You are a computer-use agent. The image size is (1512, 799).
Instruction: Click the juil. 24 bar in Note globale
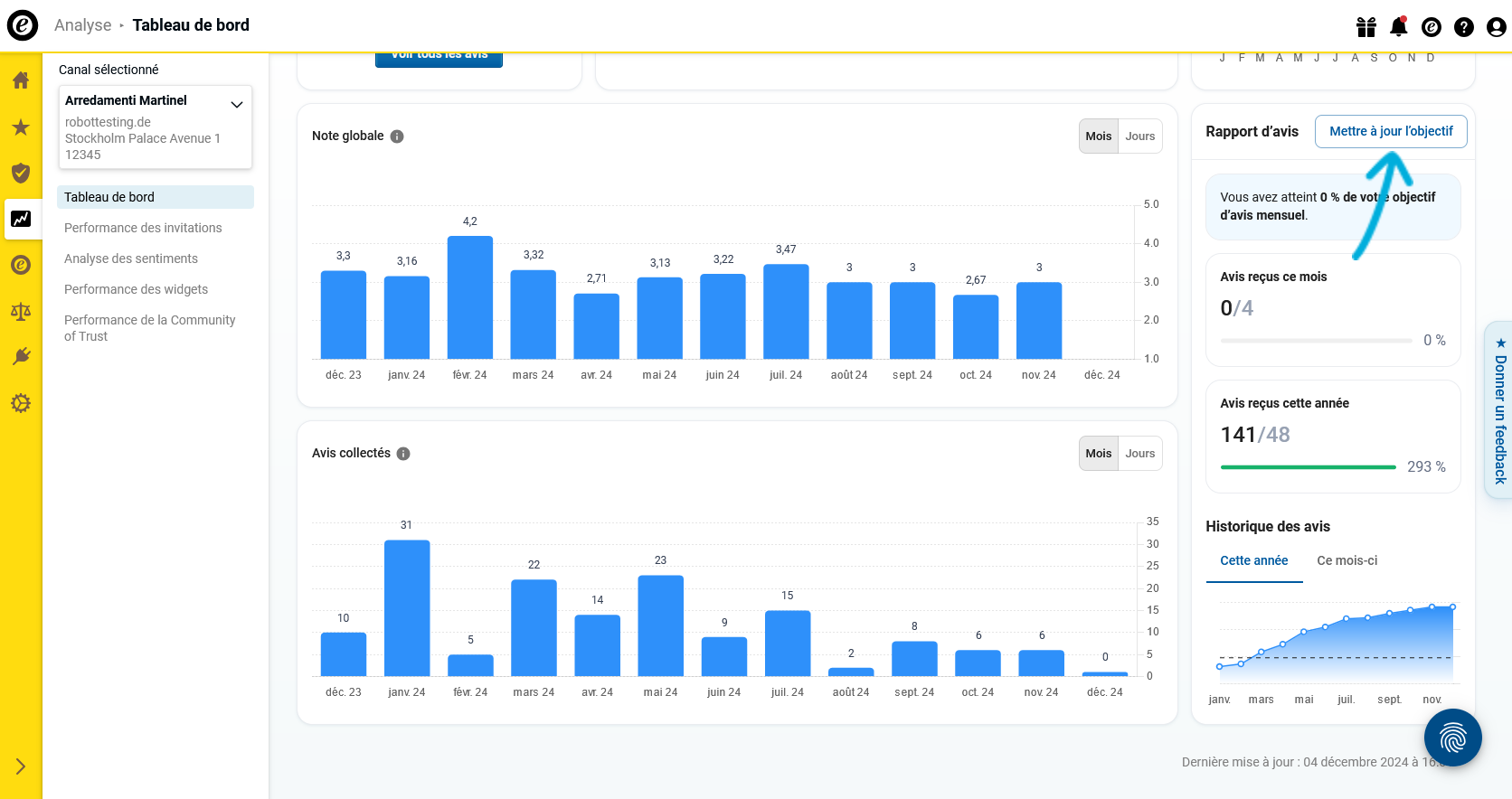tap(786, 312)
